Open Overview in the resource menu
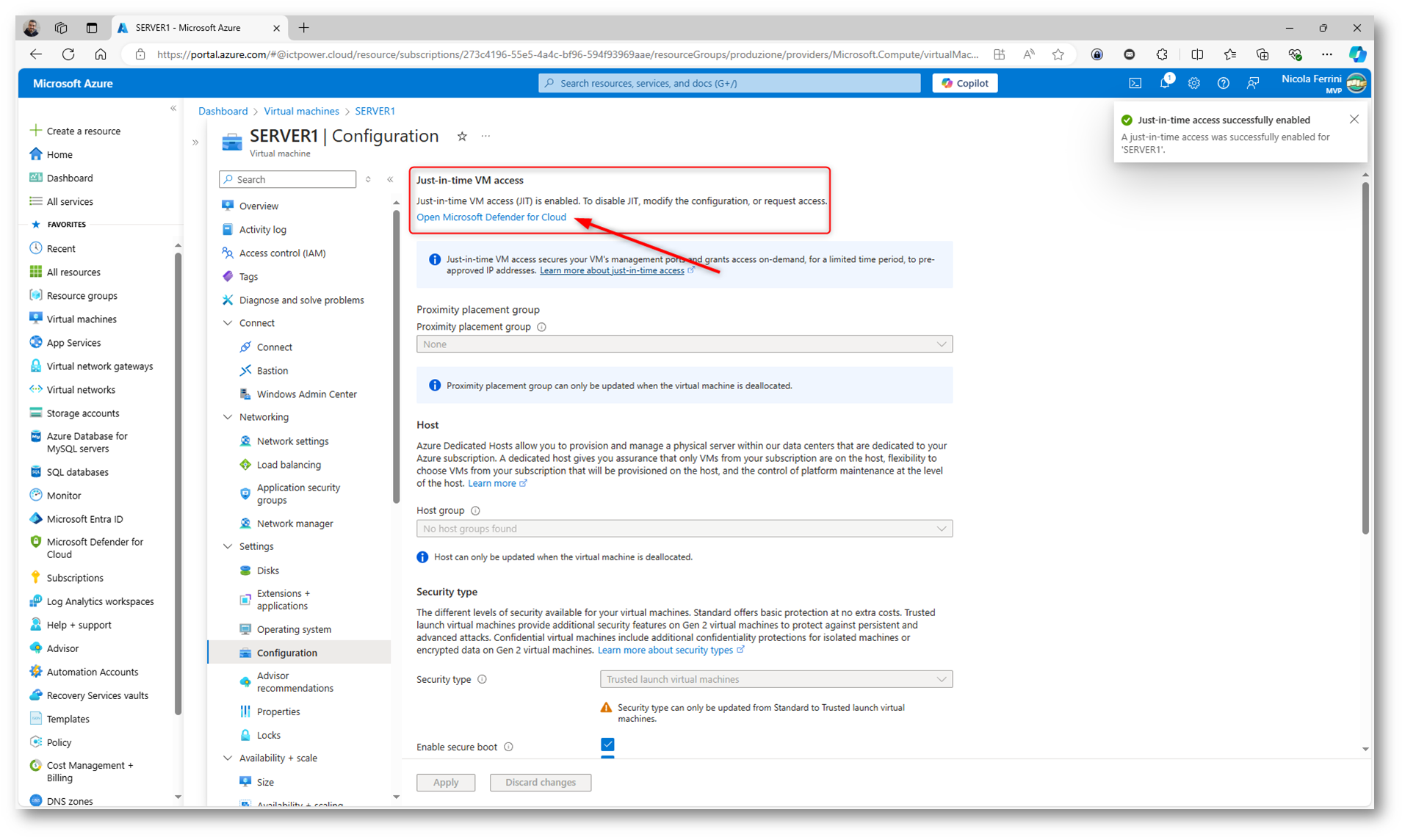This screenshot has height=840, width=1405. [x=259, y=206]
